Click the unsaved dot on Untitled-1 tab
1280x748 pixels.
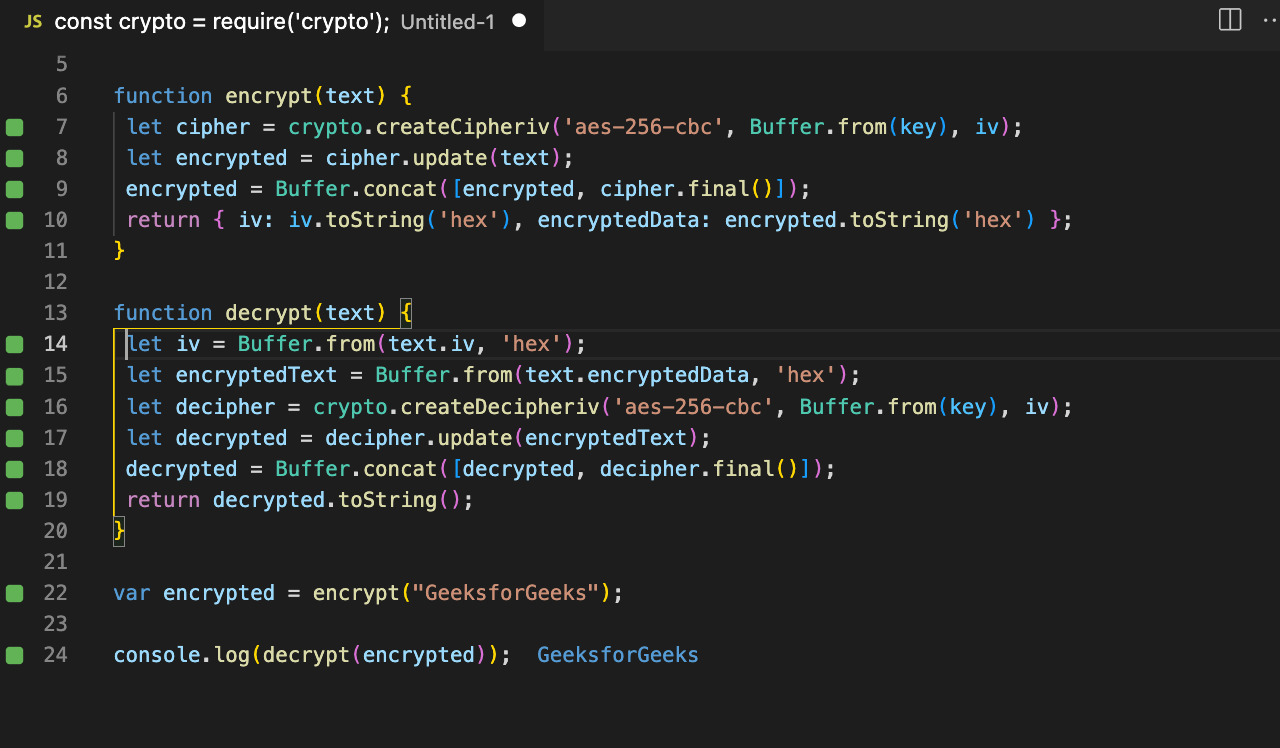tap(519, 21)
